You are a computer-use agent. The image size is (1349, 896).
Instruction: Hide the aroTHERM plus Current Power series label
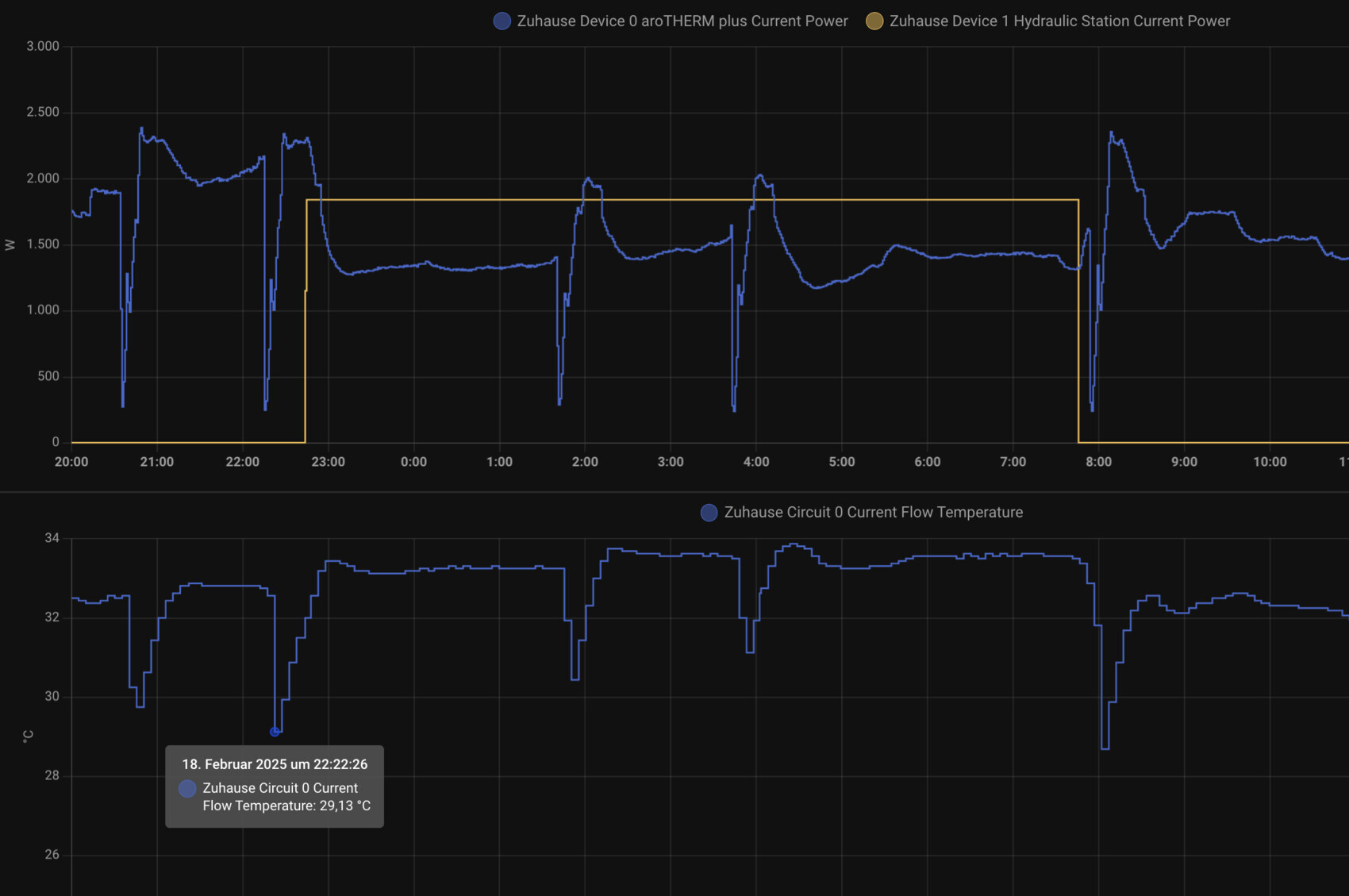[x=682, y=21]
